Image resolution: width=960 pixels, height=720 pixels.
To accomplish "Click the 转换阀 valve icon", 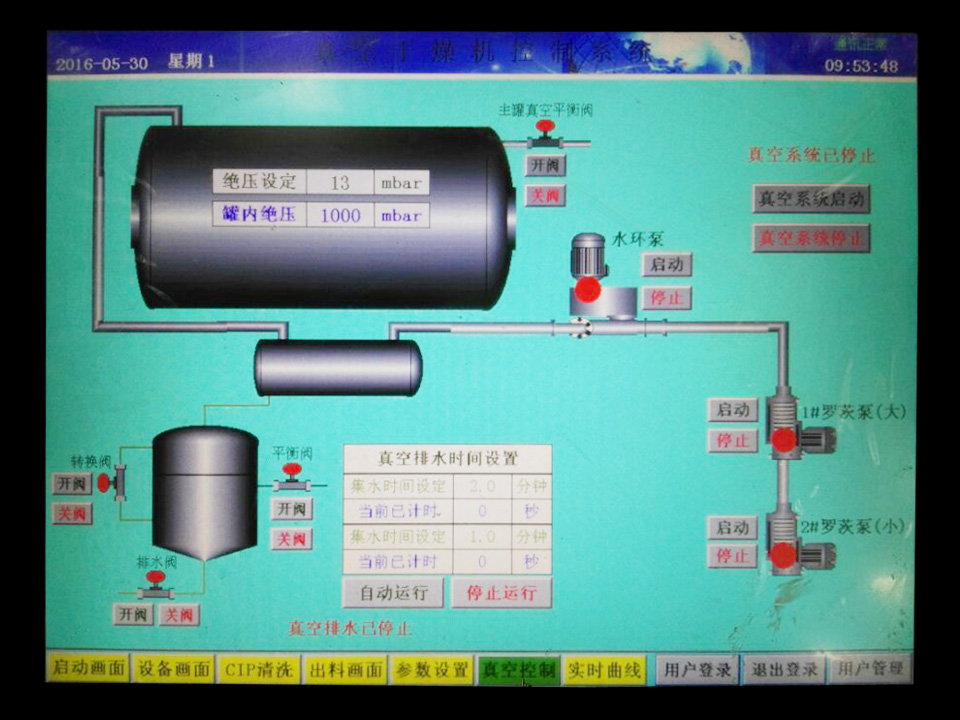I will (110, 483).
